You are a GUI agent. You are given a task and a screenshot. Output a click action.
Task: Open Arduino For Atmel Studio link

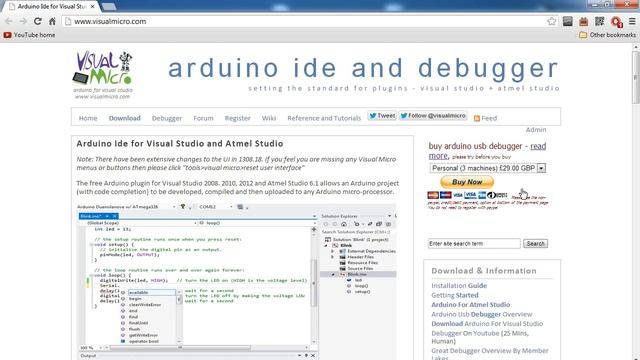pyautogui.click(x=471, y=304)
